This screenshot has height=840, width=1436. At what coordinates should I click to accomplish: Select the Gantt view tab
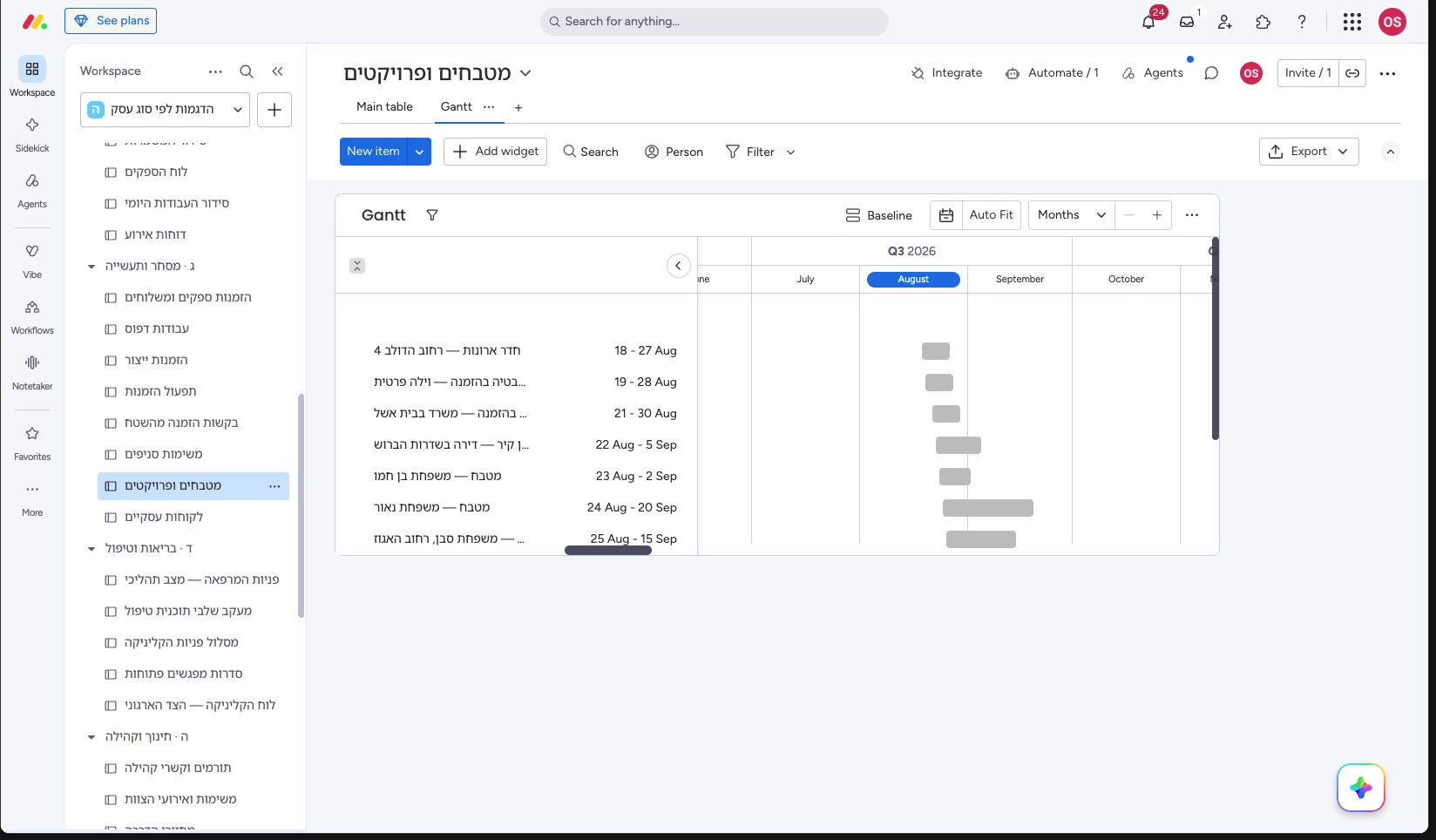pos(456,106)
